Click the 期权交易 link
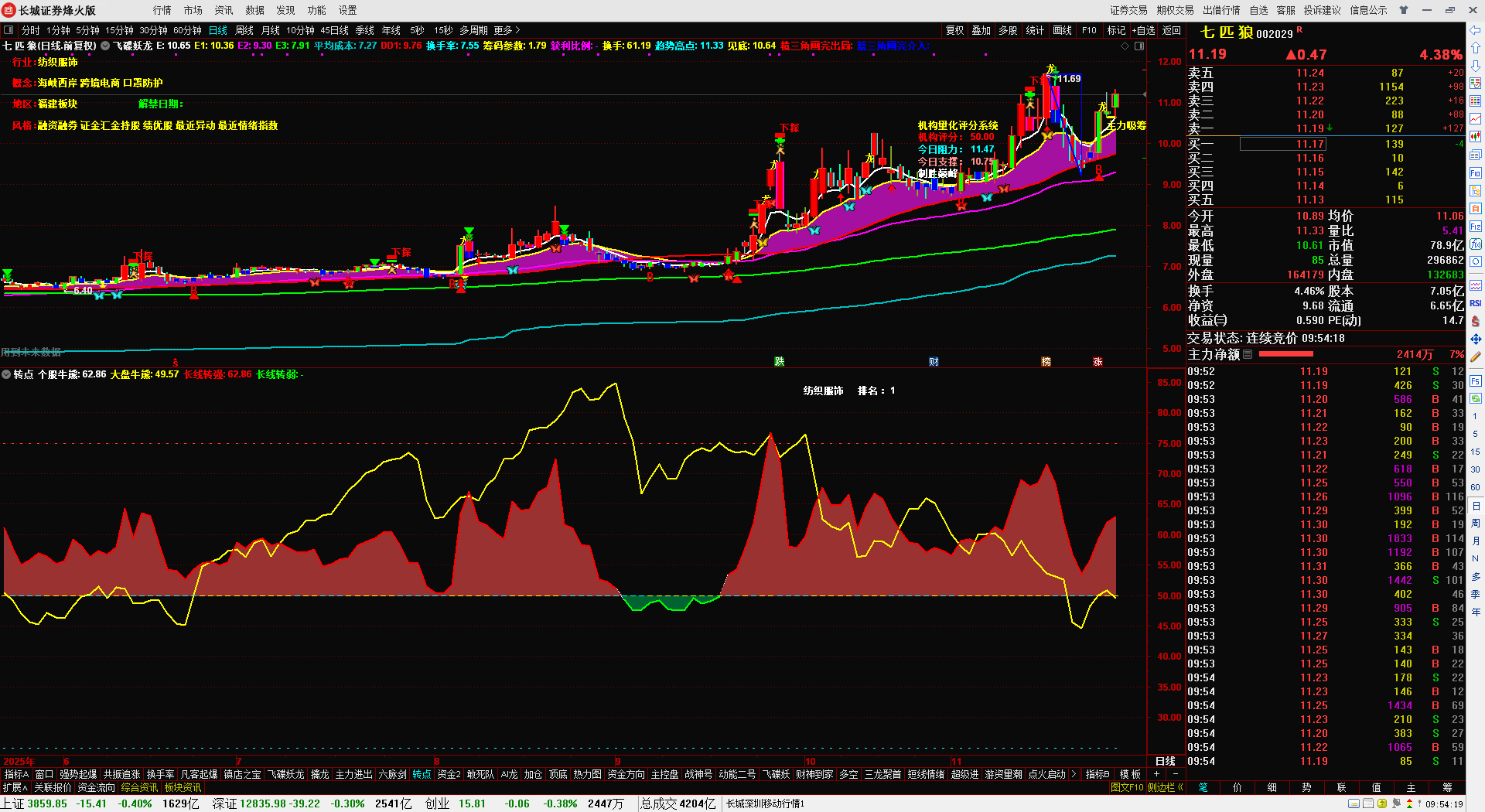Viewport: 1485px width, 812px height. click(1176, 10)
